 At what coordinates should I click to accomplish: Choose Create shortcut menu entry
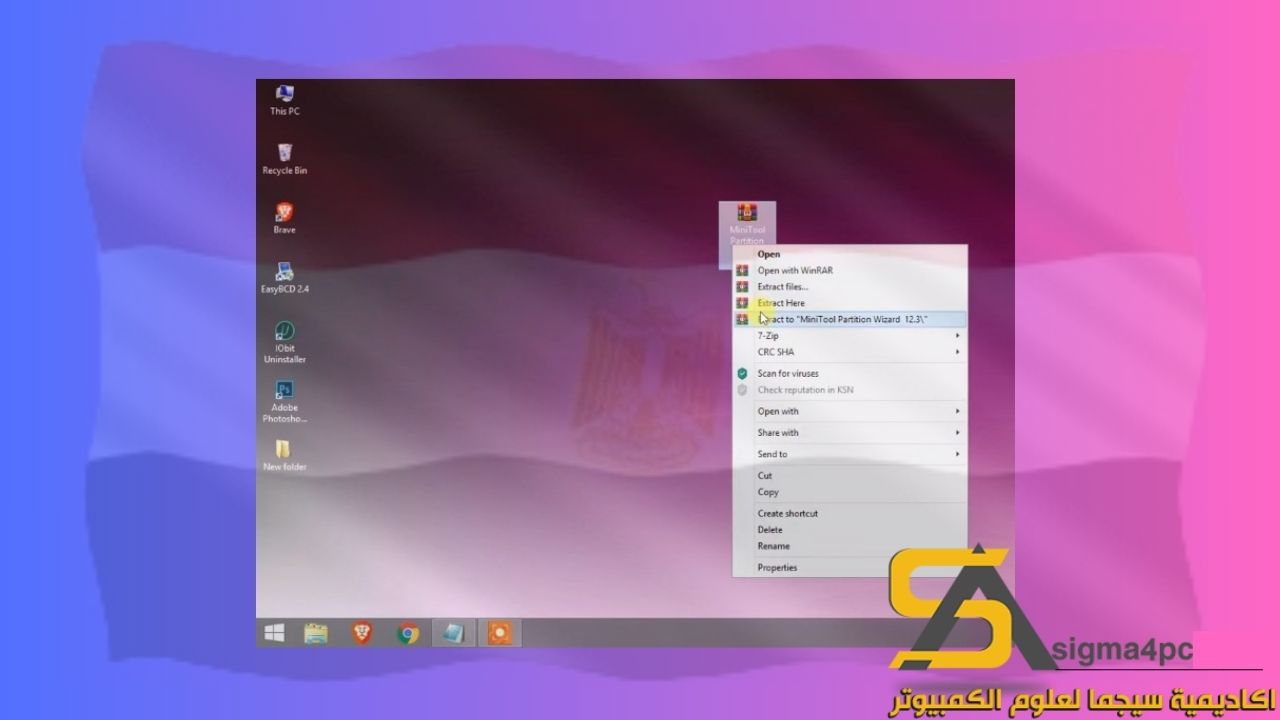850,513
